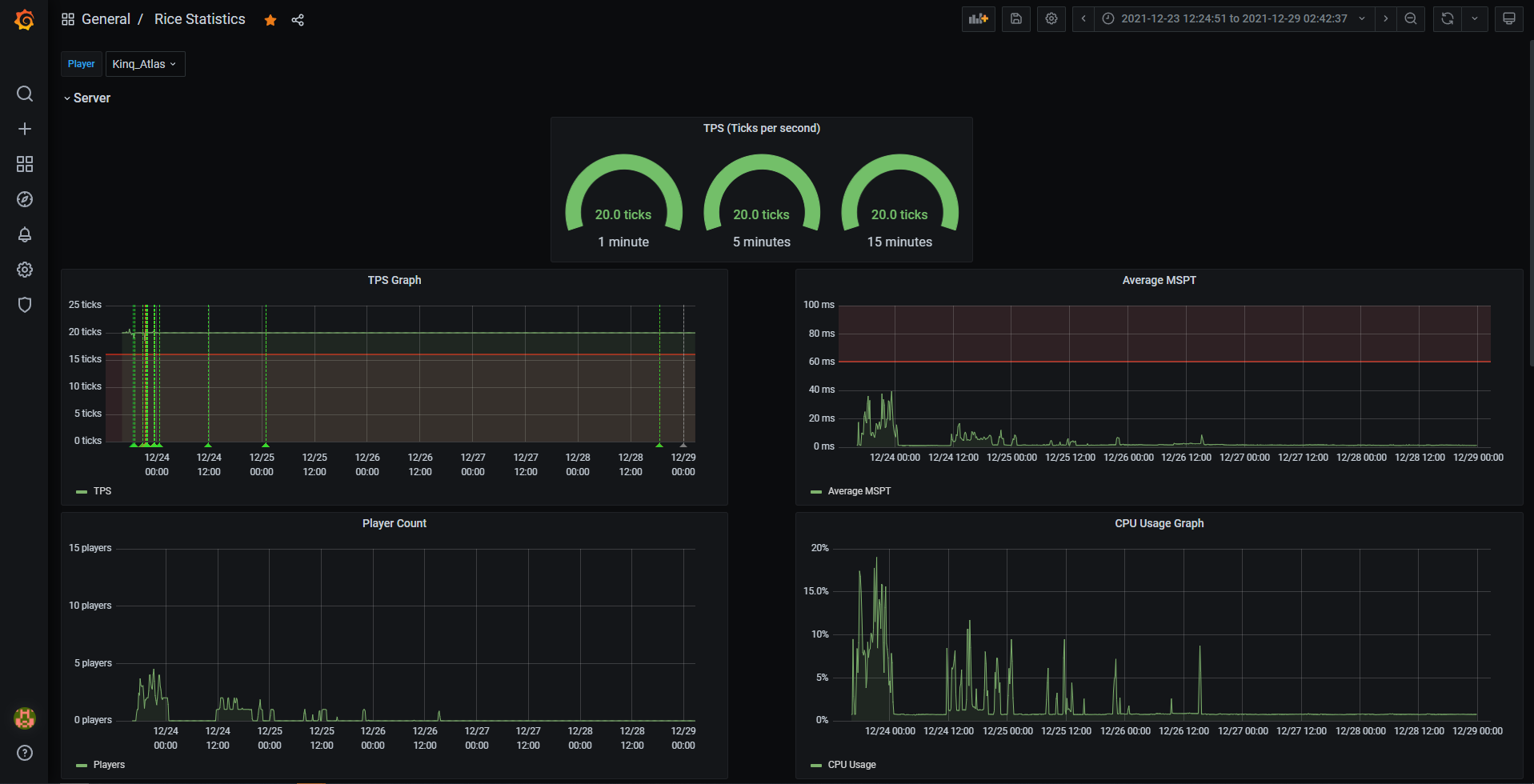
Task: Open the CPU Usage Graph panel menu
Action: pos(1159,523)
